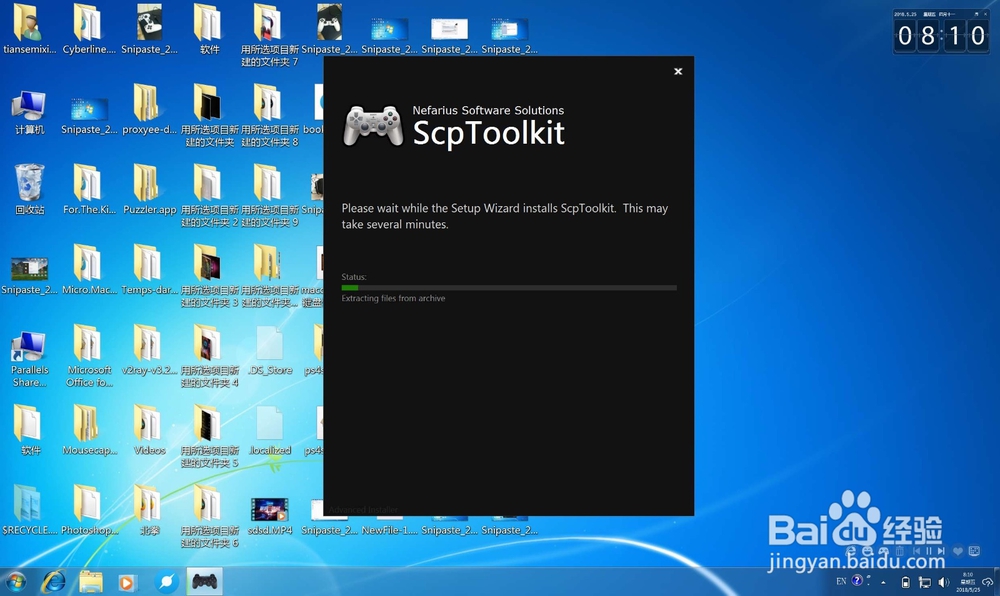This screenshot has width=1000, height=596.
Task: Open the $RECYCLE folder
Action: pos(29,510)
